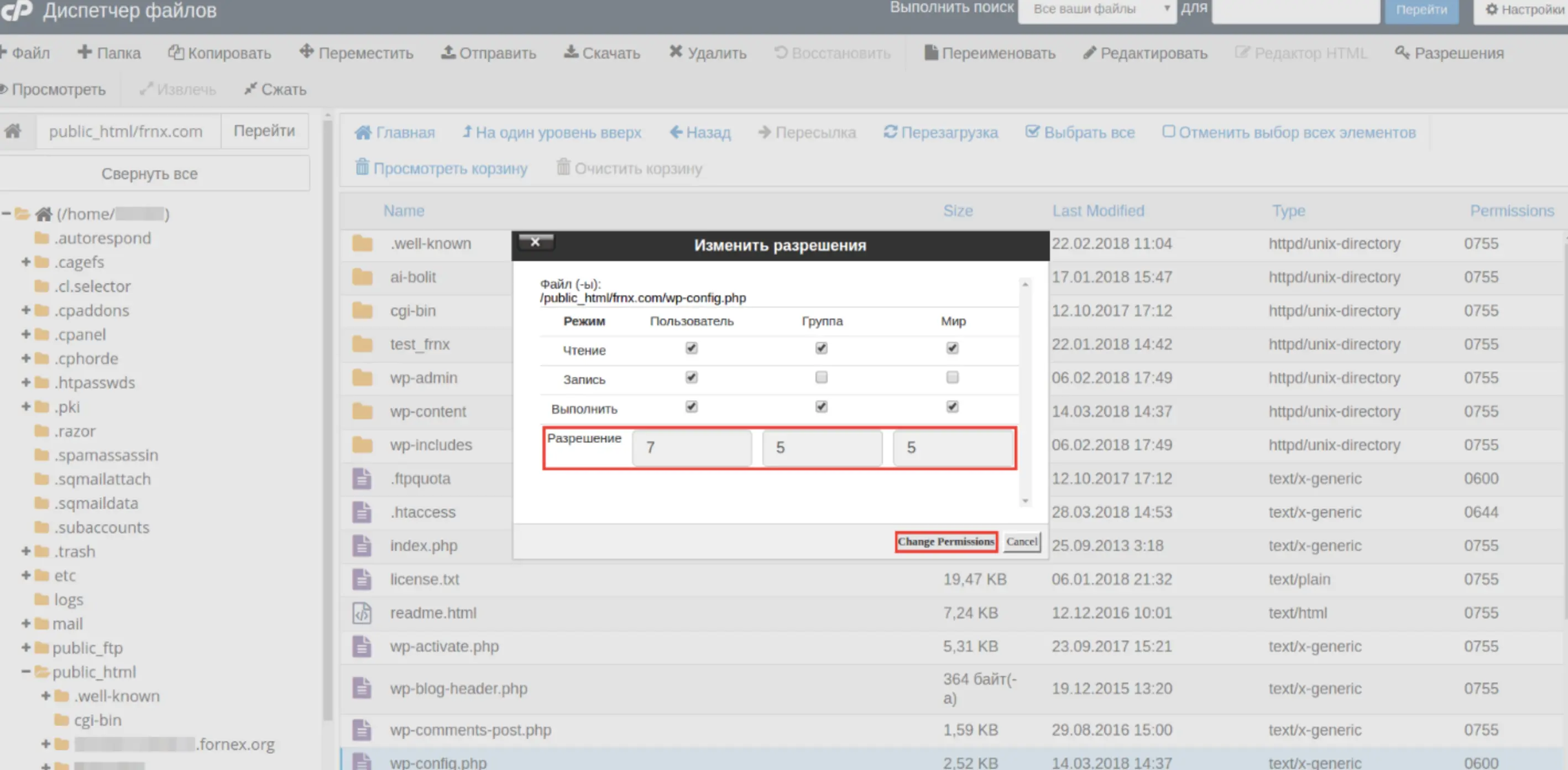Click the Свернуть все button
The height and width of the screenshot is (770, 1568).
pyautogui.click(x=149, y=174)
